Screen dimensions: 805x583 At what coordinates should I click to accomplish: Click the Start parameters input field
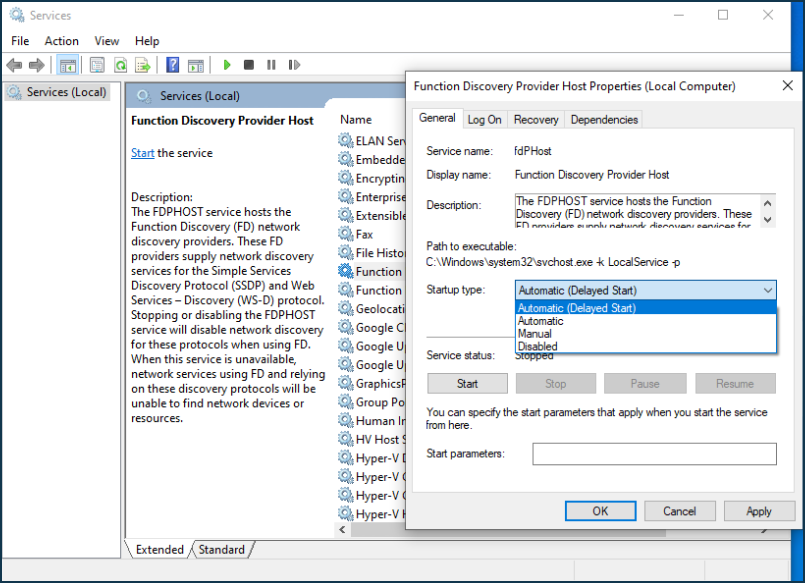pyautogui.click(x=654, y=454)
